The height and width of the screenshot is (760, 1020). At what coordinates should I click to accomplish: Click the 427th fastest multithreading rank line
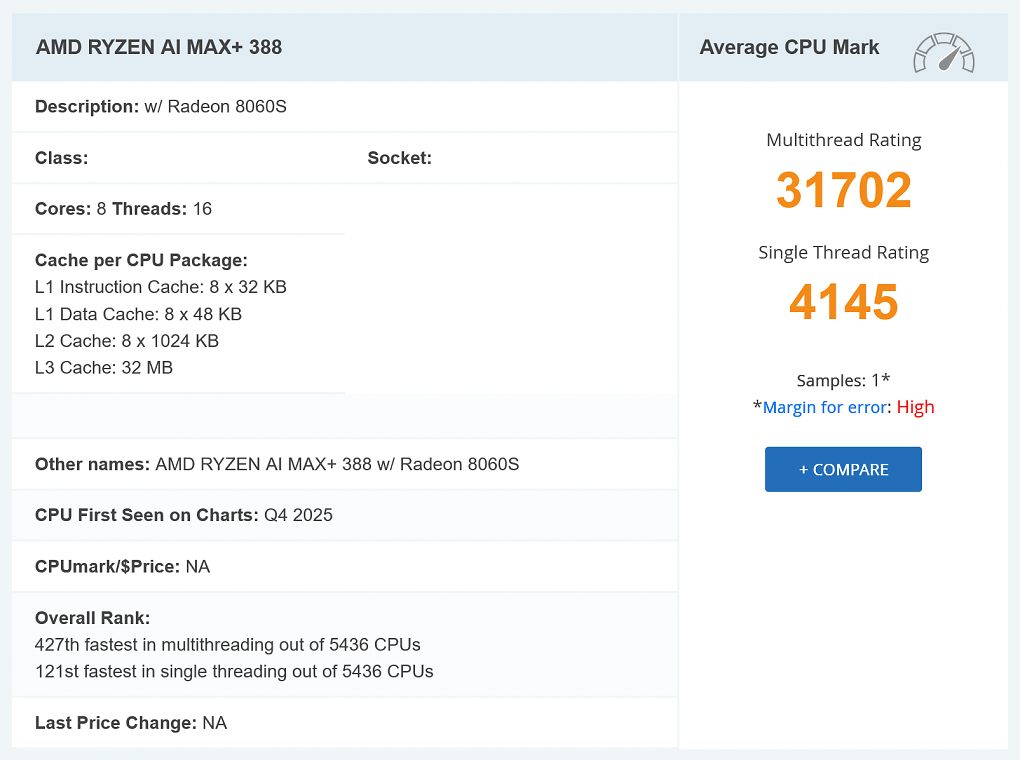pos(227,644)
